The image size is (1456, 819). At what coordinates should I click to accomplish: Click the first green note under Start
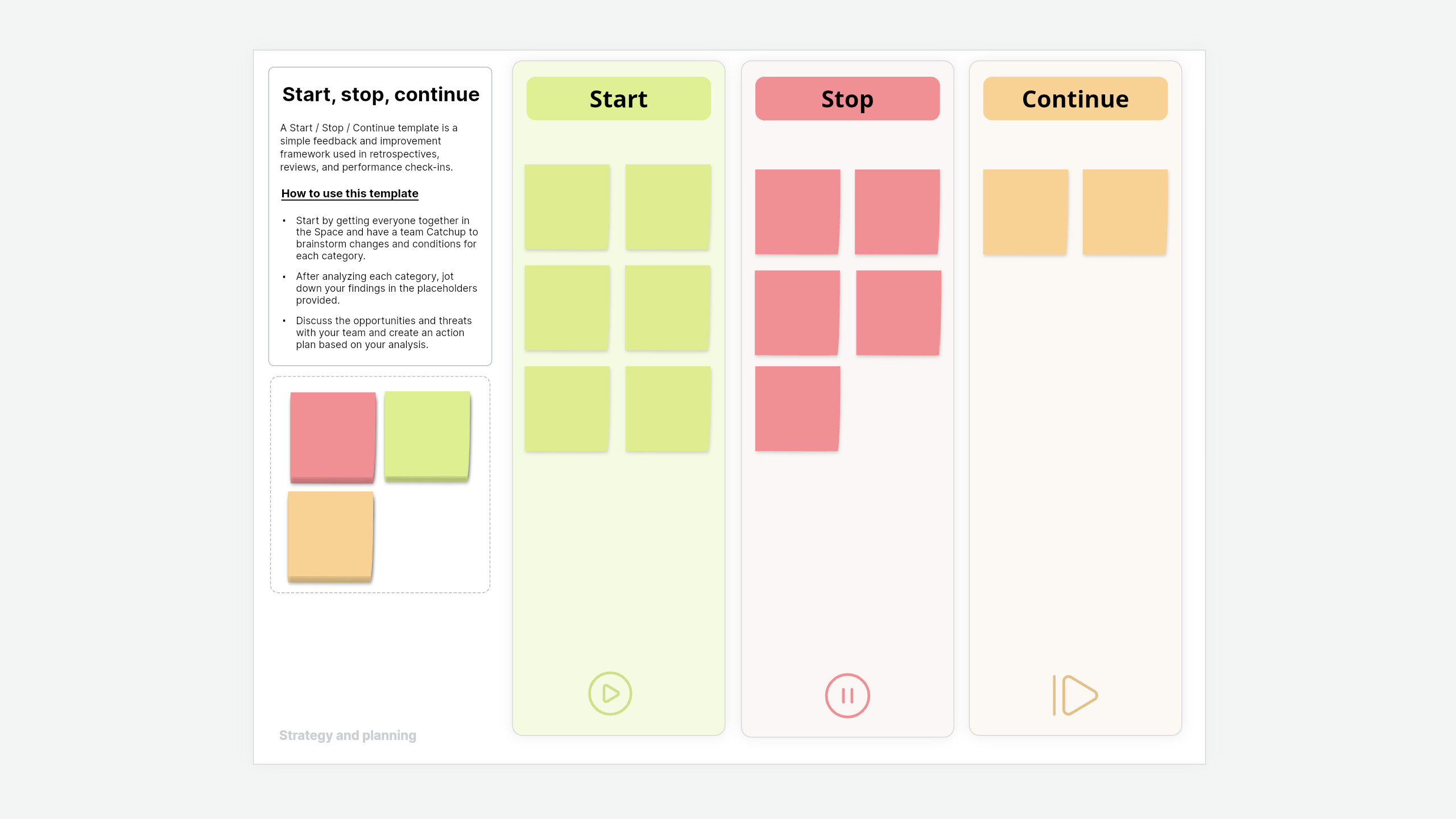coord(567,207)
